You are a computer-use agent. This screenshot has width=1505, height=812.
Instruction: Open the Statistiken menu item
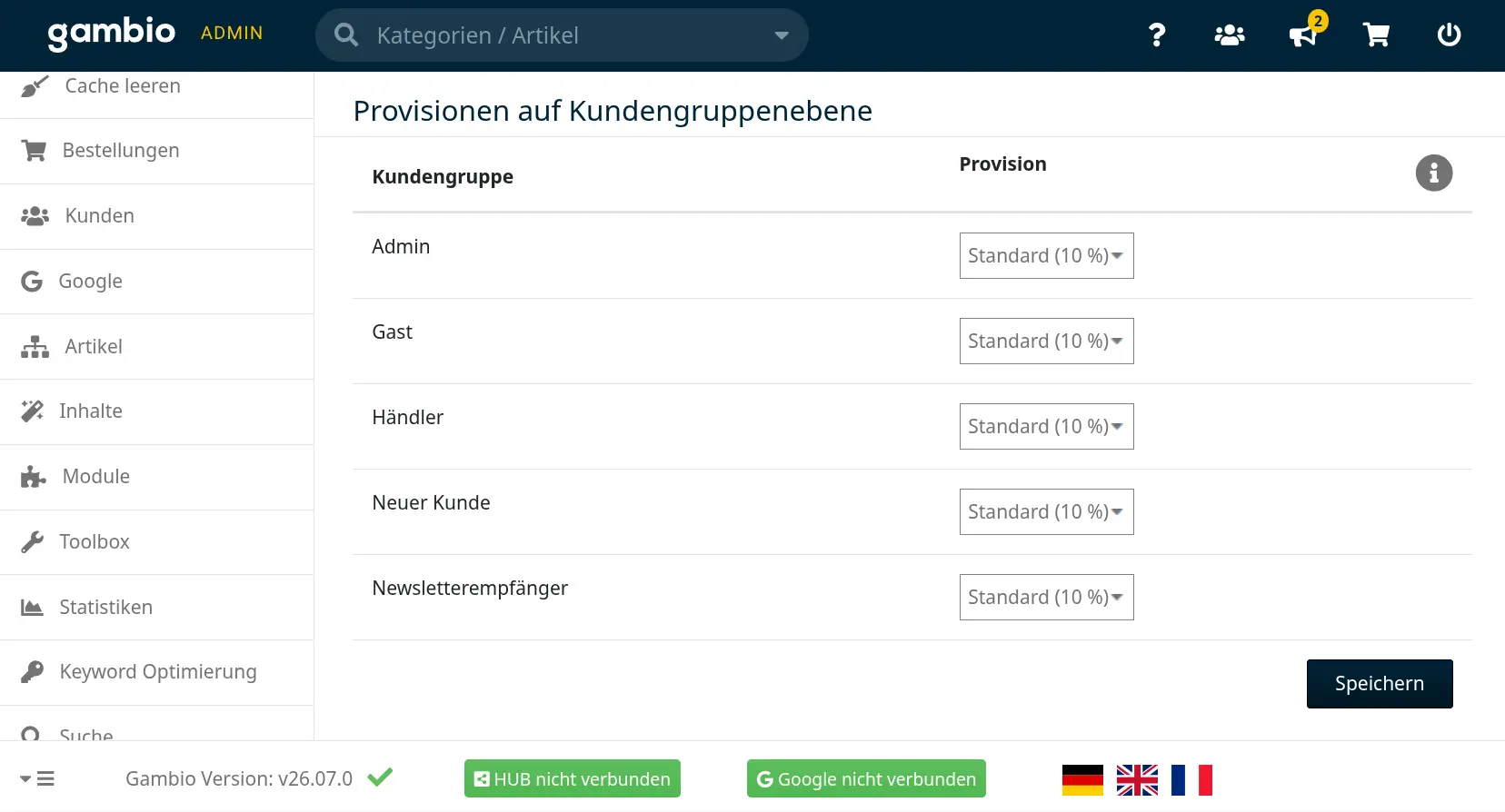[x=156, y=607]
